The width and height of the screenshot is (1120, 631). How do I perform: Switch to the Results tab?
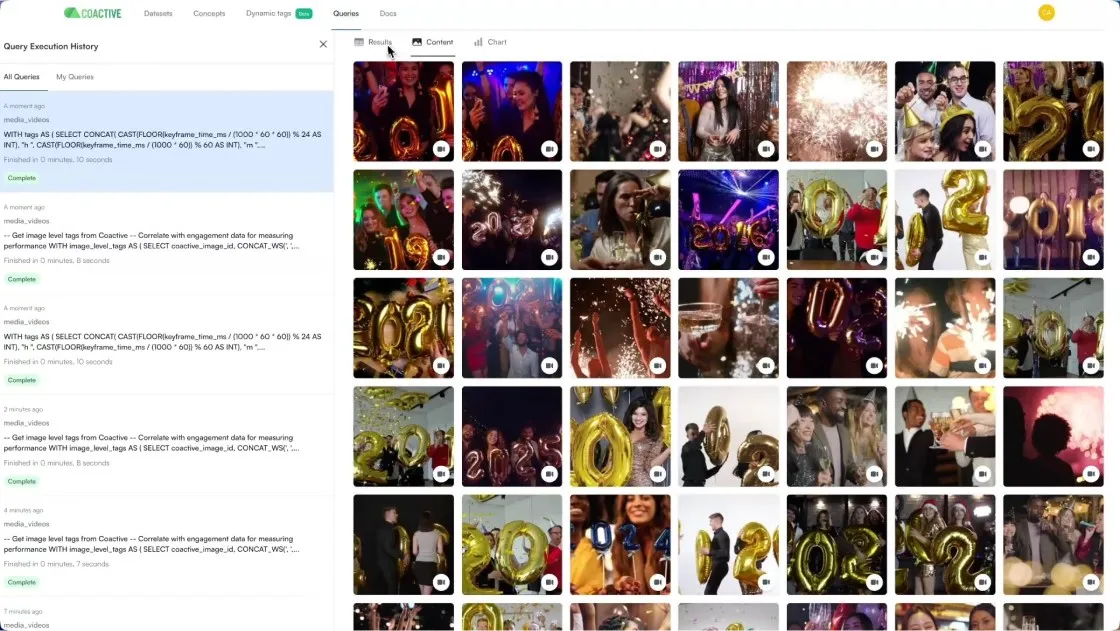click(373, 42)
